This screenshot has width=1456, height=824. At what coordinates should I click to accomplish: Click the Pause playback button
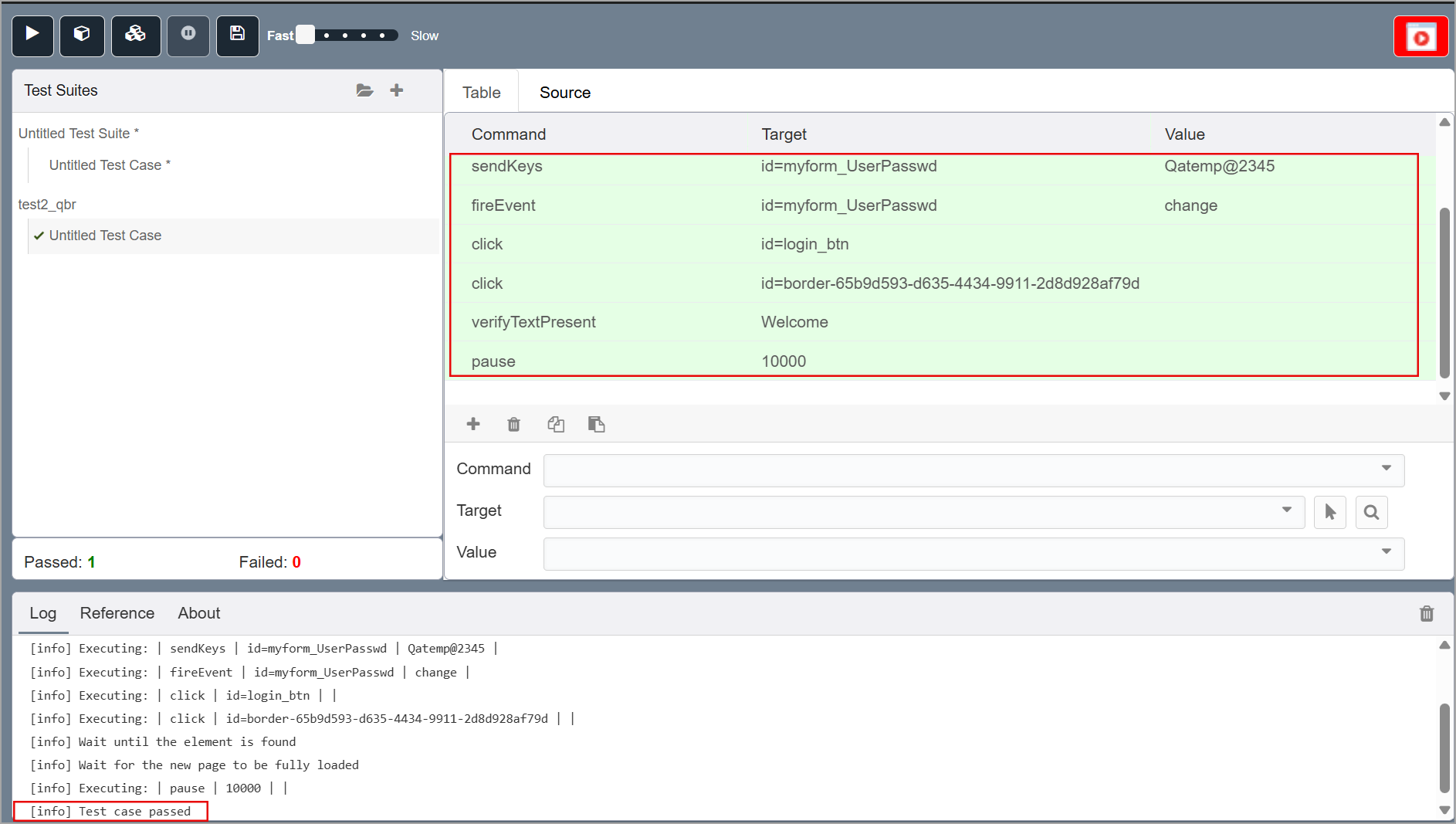pyautogui.click(x=188, y=36)
